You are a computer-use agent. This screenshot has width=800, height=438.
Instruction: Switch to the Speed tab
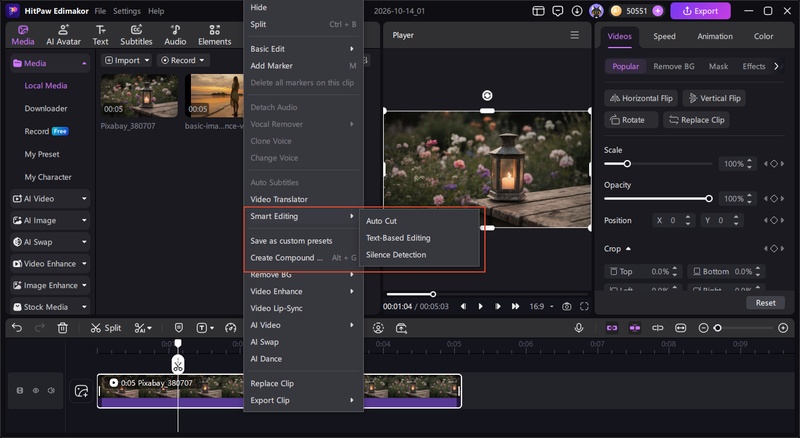coord(664,36)
